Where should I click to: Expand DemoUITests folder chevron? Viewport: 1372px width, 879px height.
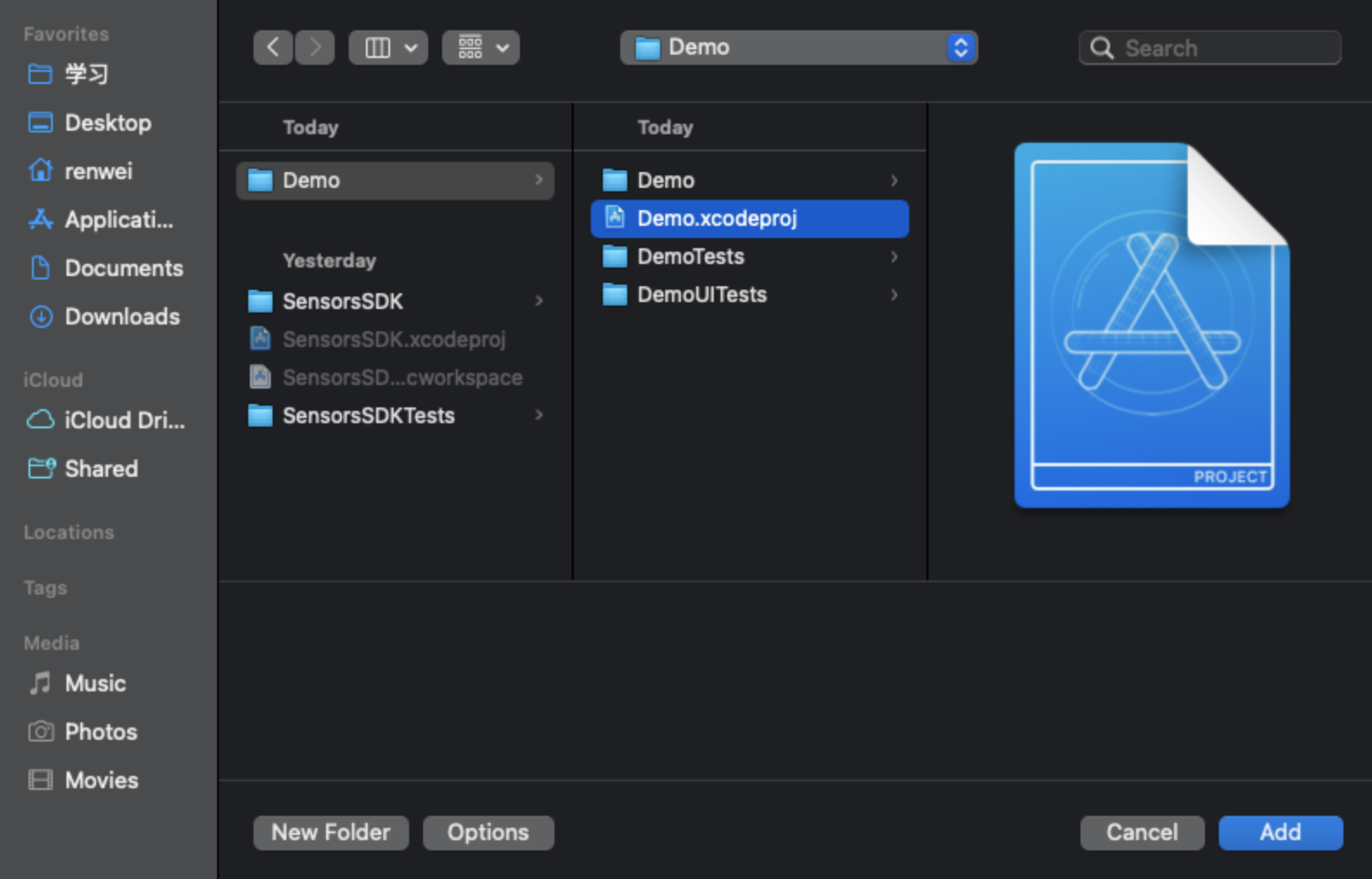pos(894,294)
